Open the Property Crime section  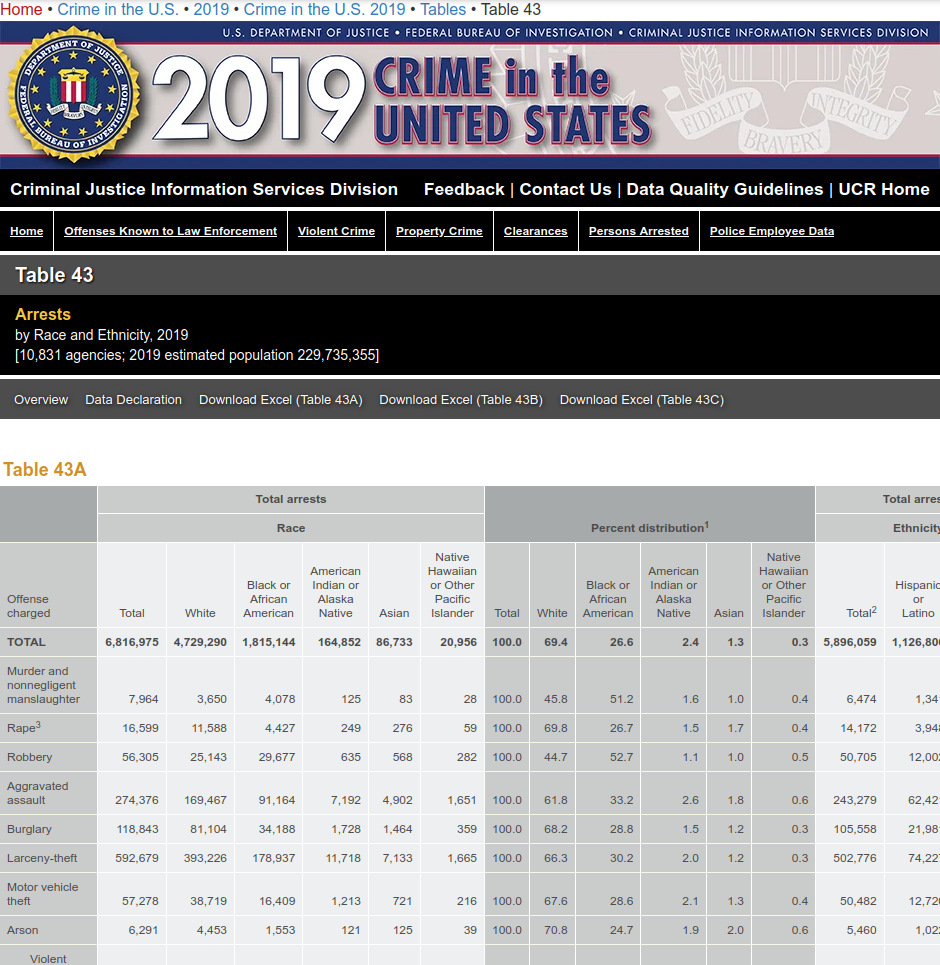click(439, 231)
